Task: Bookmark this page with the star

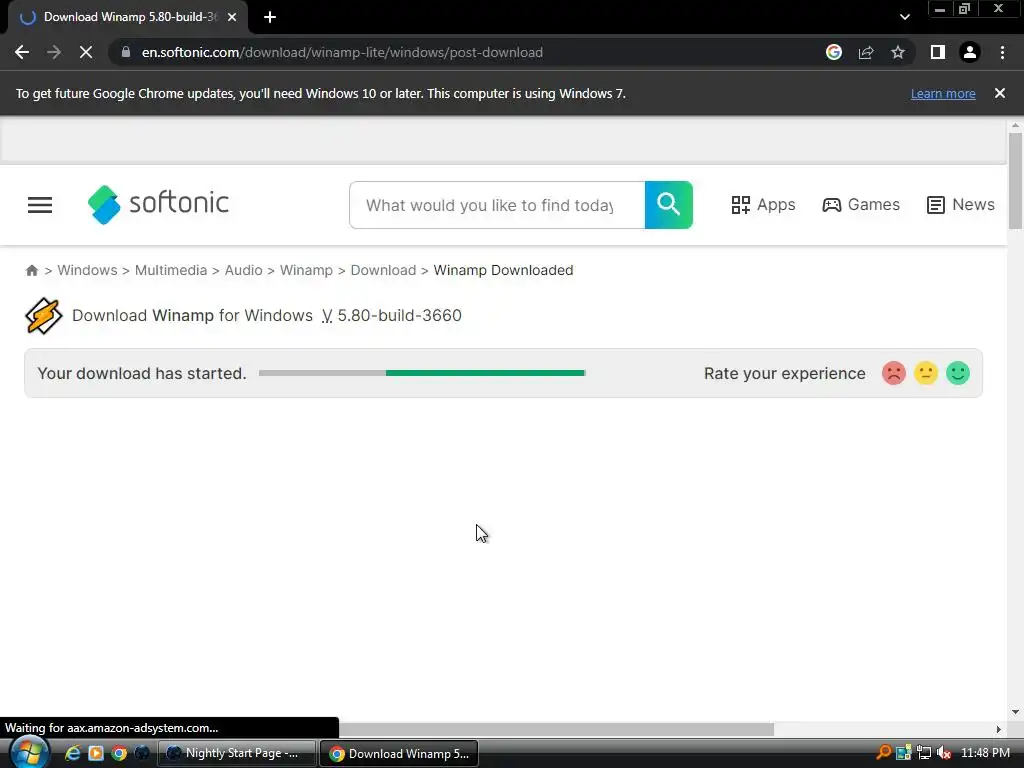Action: [x=898, y=52]
